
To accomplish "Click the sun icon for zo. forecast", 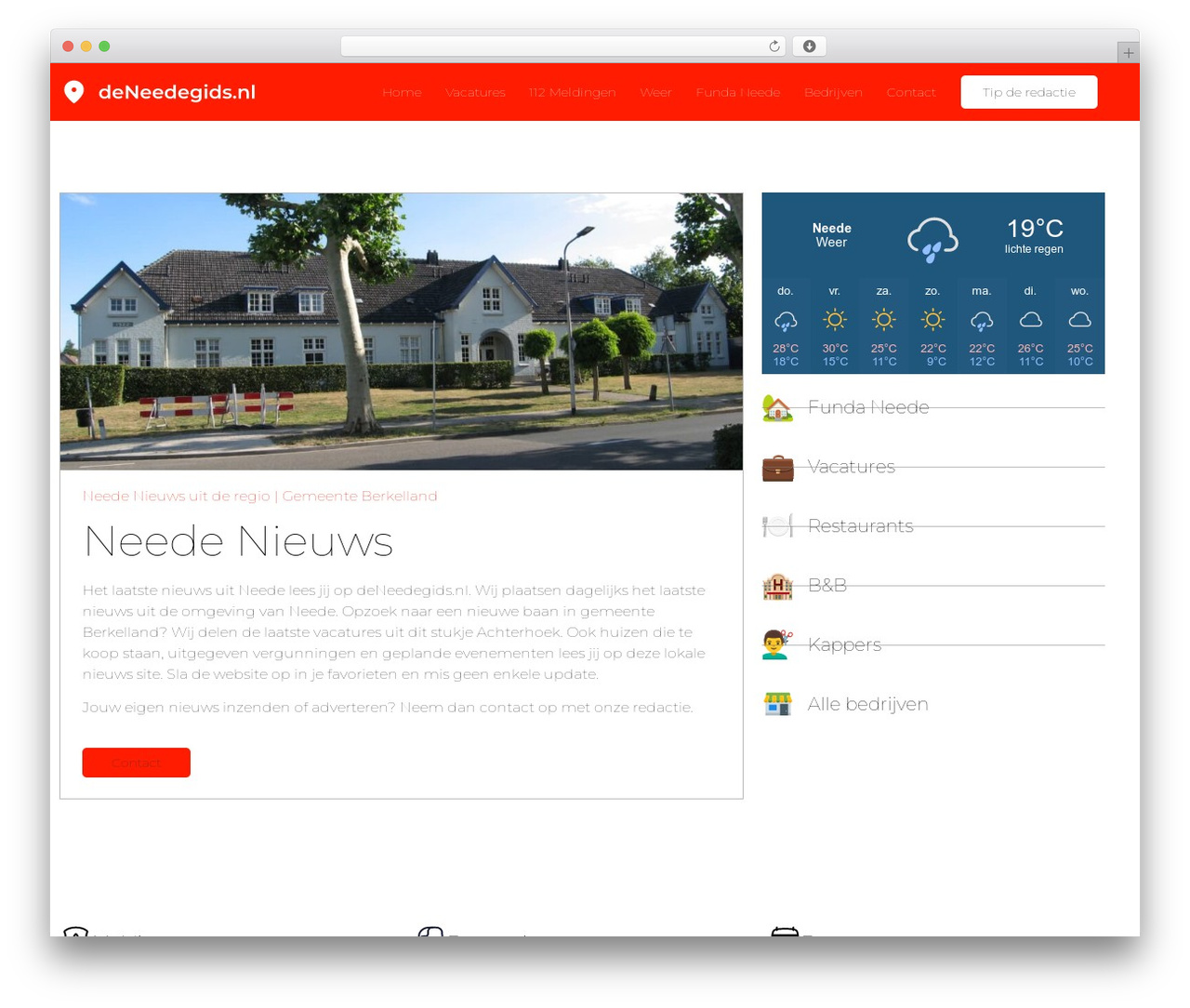I will click(932, 320).
